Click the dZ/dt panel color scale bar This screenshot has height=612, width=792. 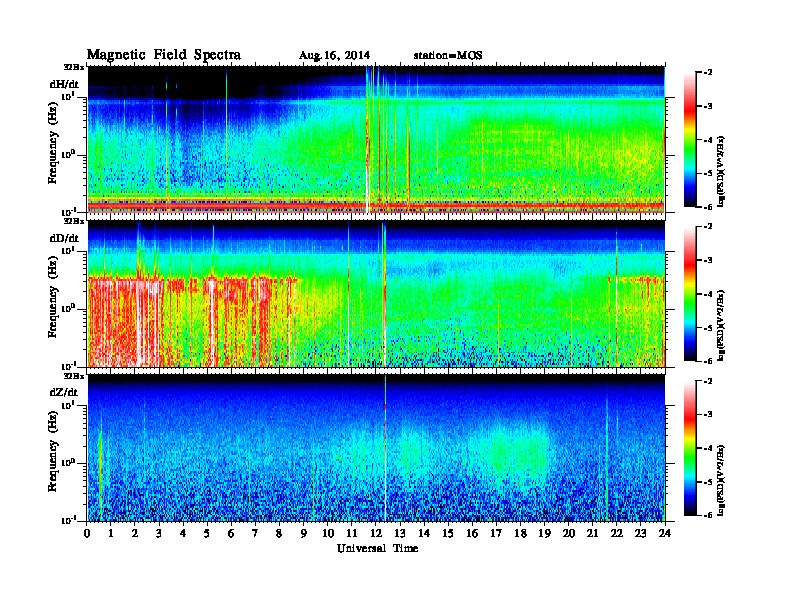pyautogui.click(x=690, y=447)
